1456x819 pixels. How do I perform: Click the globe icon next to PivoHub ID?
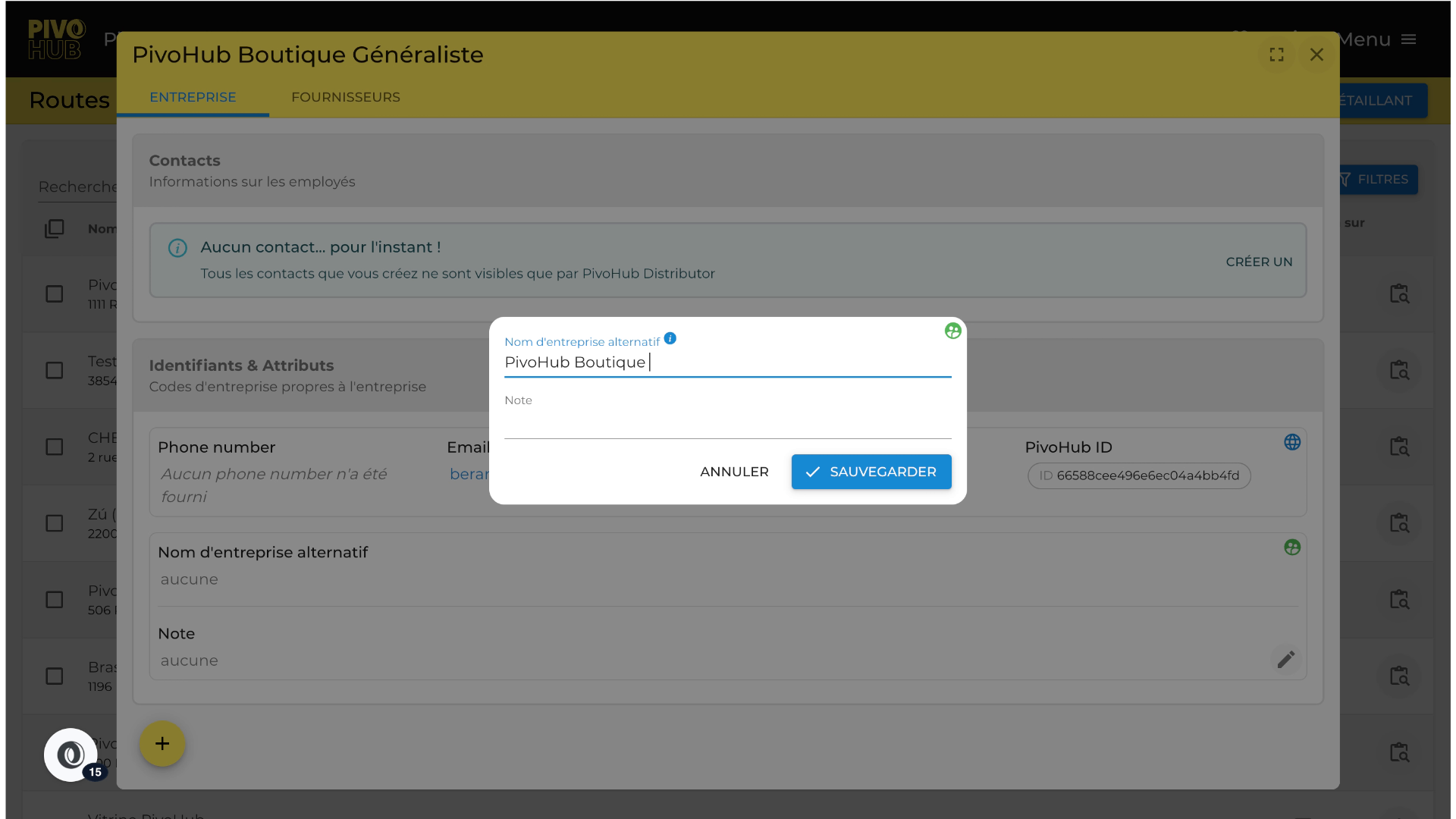click(1292, 442)
